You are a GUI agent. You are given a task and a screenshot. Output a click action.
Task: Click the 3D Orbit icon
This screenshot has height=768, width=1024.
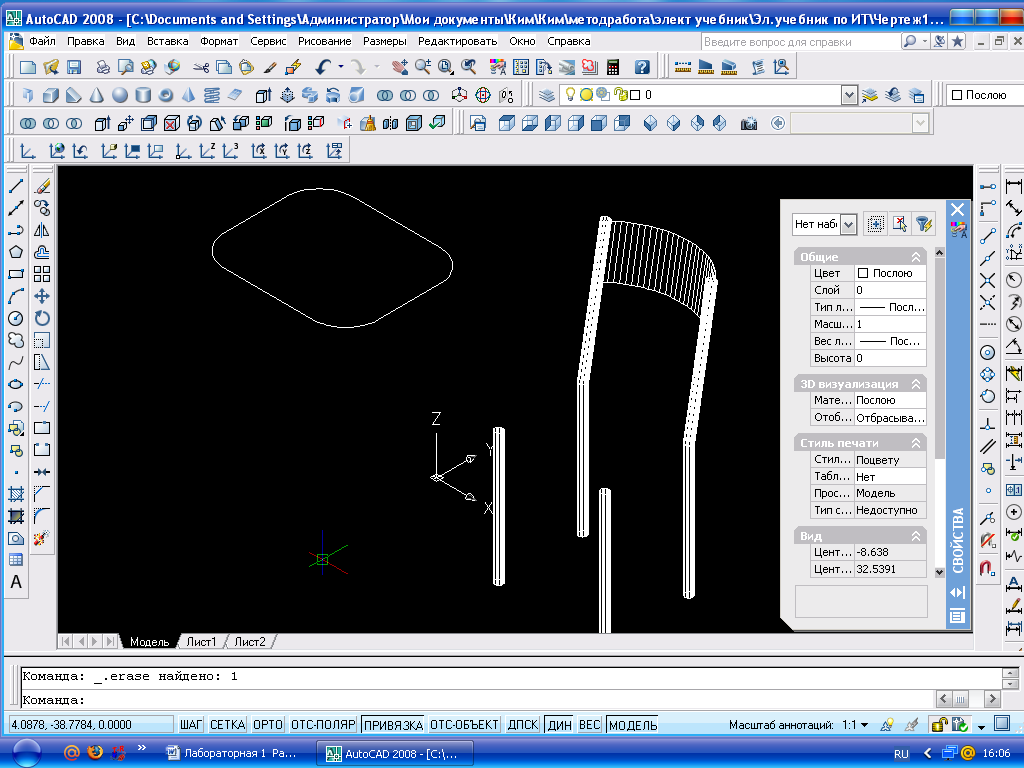point(483,95)
